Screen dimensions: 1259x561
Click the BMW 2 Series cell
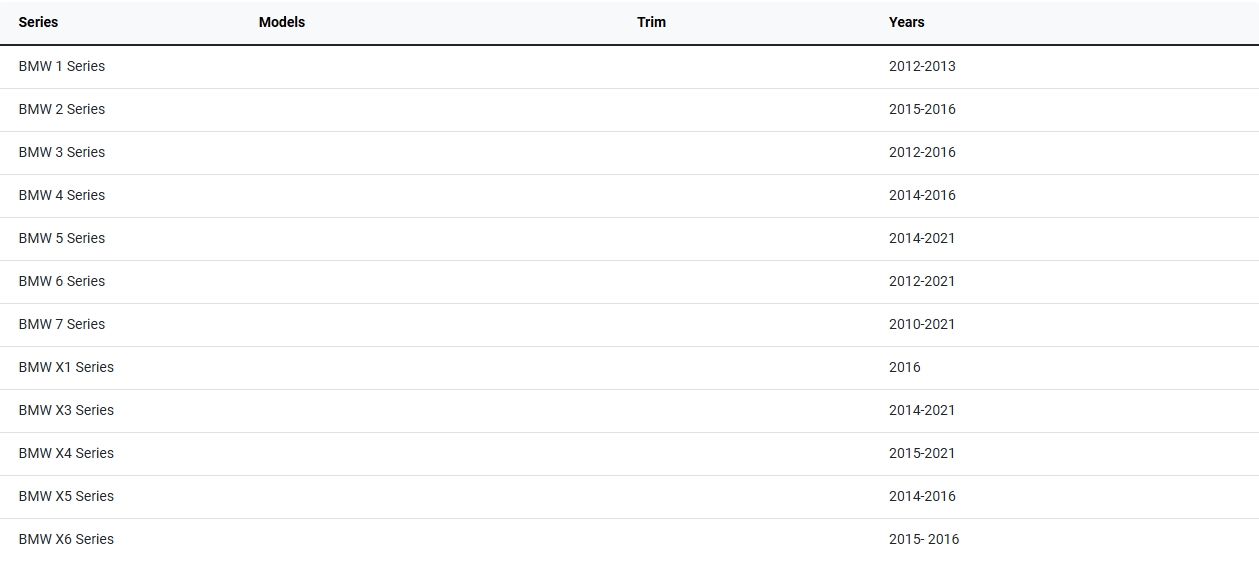pos(61,109)
